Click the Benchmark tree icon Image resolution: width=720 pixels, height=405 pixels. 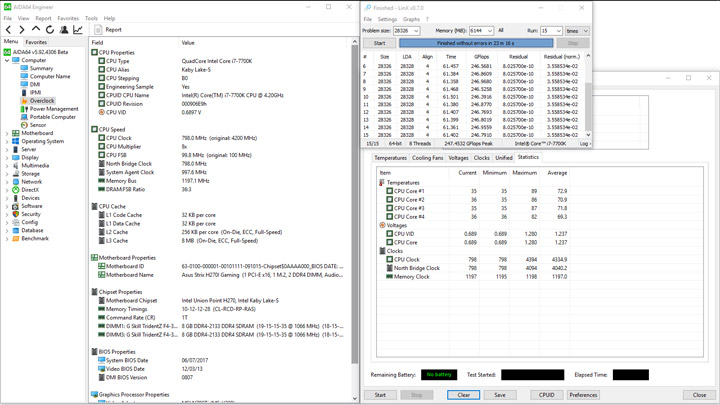pyautogui.click(x=16, y=239)
